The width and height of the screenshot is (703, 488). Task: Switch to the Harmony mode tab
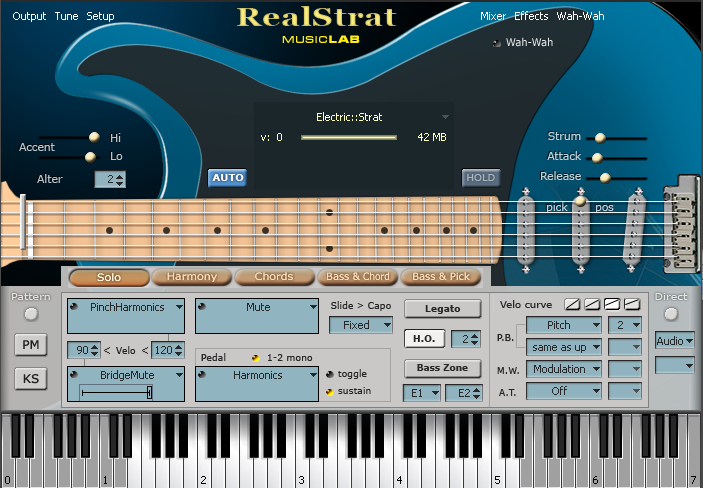pos(191,277)
